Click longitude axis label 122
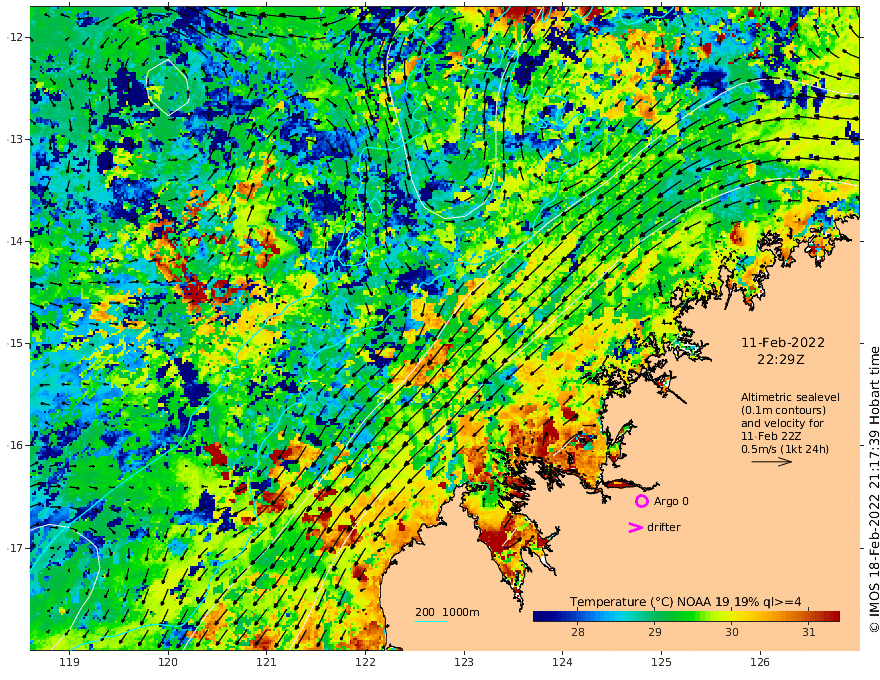This screenshot has width=880, height=680. (x=365, y=663)
